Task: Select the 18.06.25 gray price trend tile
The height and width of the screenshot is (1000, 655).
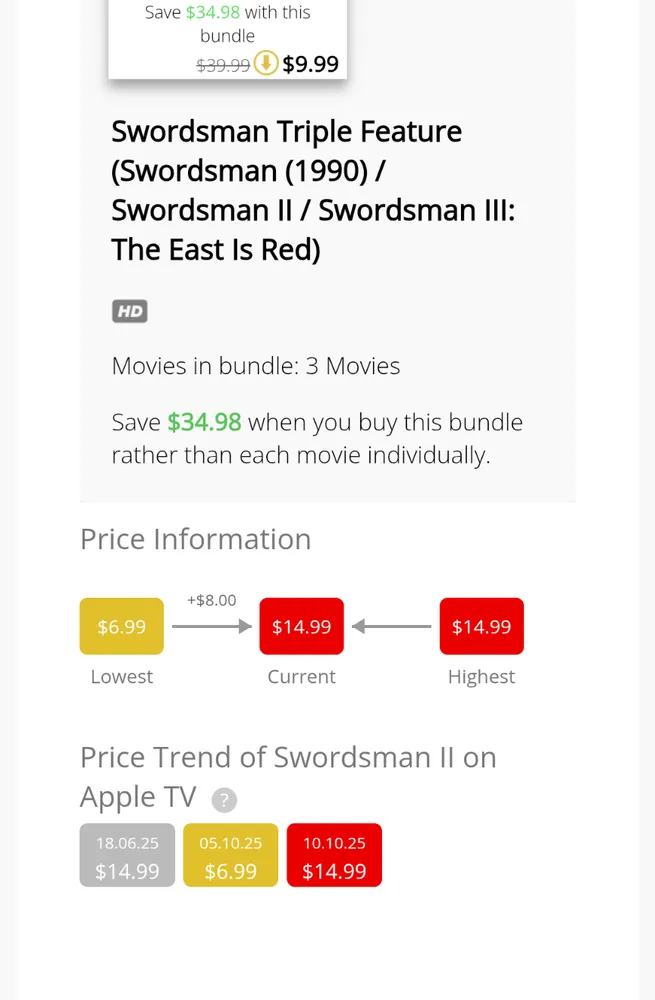Action: point(127,856)
